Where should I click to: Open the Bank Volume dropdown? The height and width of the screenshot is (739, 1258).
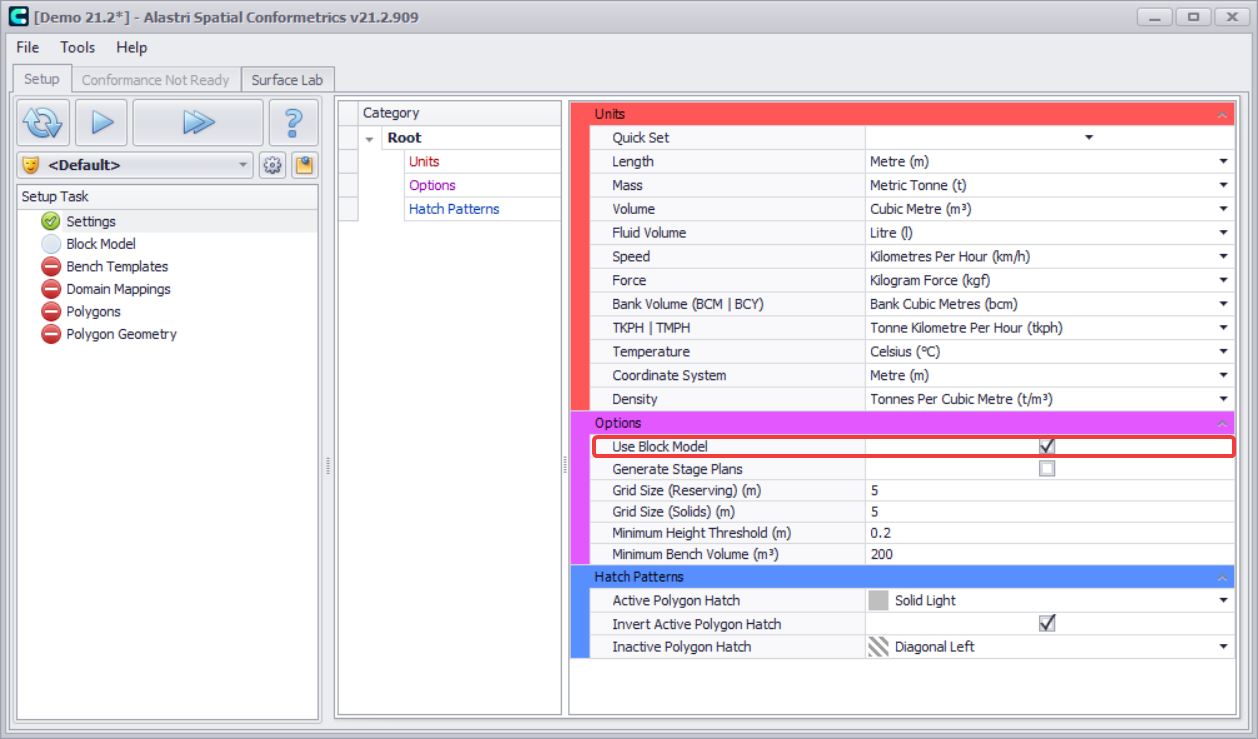click(1223, 304)
